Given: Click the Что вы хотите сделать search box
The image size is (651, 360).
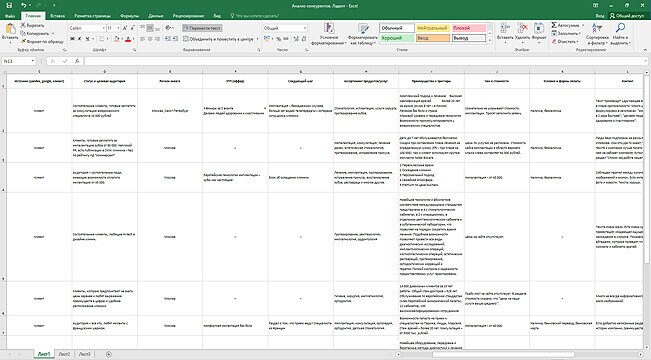Looking at the screenshot, I should (254, 16).
